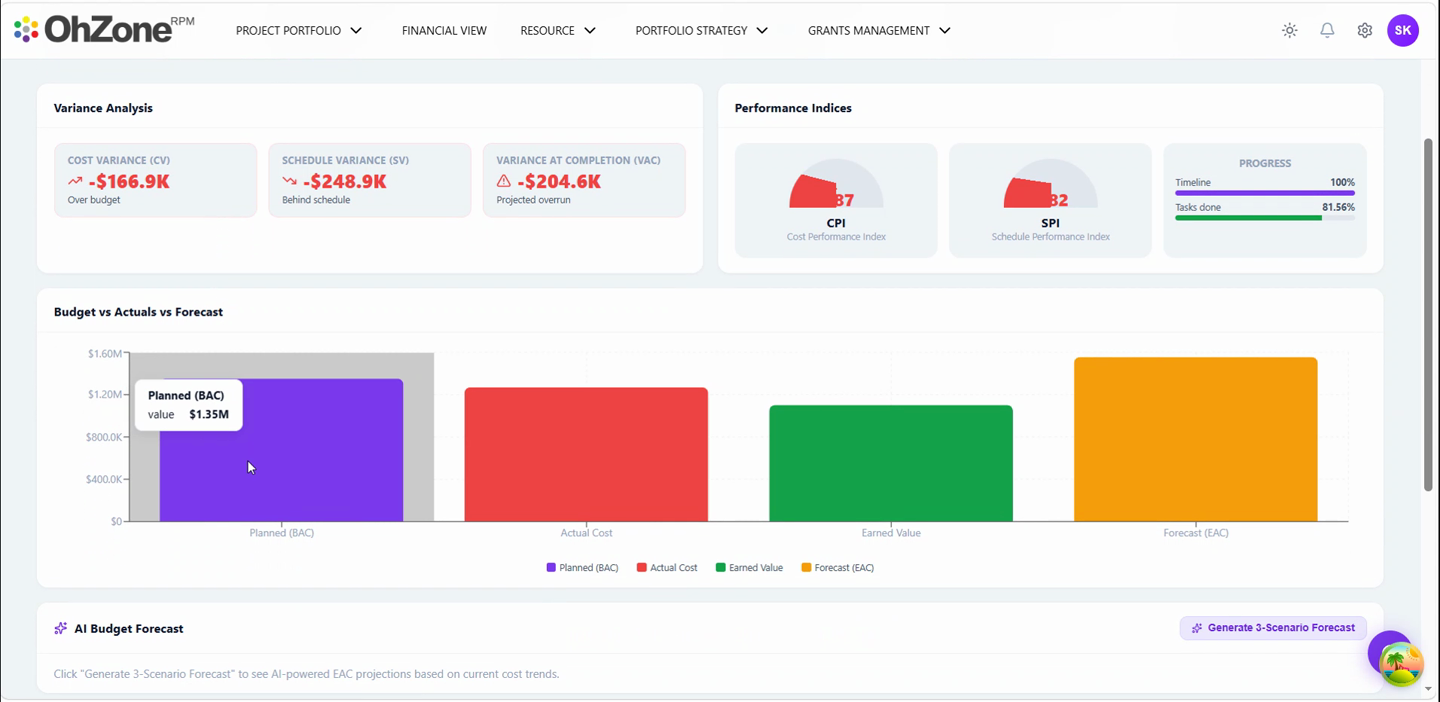This screenshot has height=702, width=1440.
Task: Click the -$204.6K VAC value
Action: click(559, 181)
